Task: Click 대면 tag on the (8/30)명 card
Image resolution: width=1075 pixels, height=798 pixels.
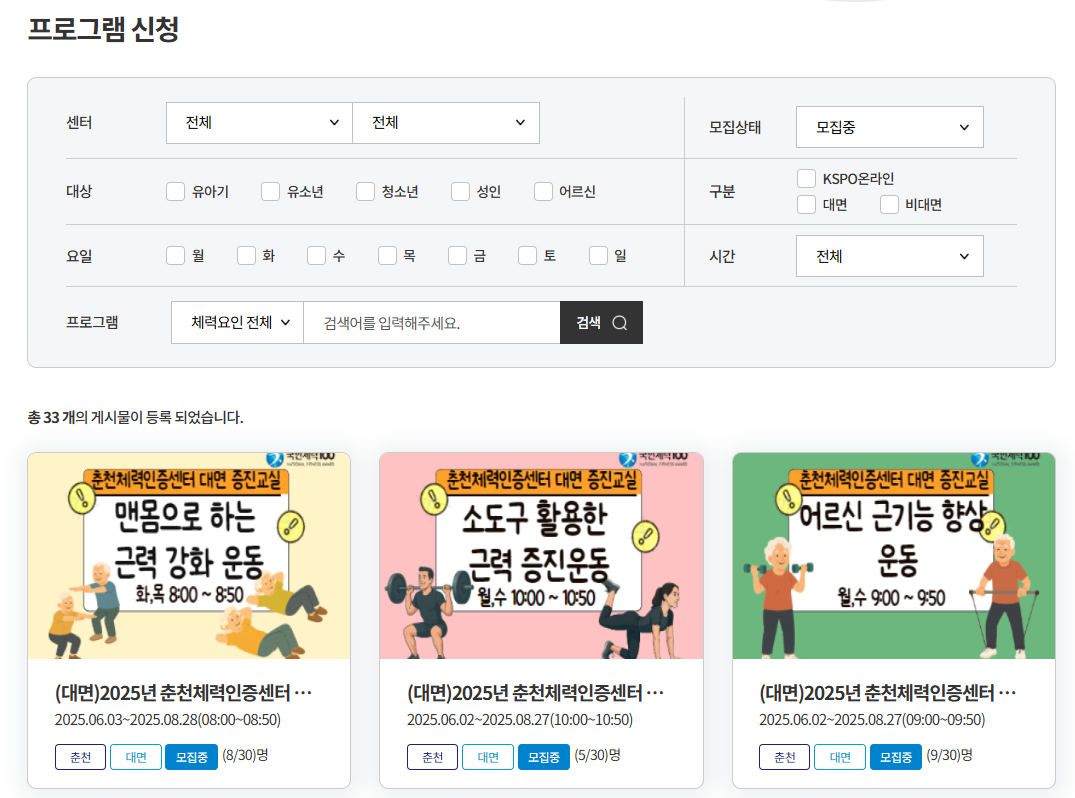Action: tap(136, 757)
